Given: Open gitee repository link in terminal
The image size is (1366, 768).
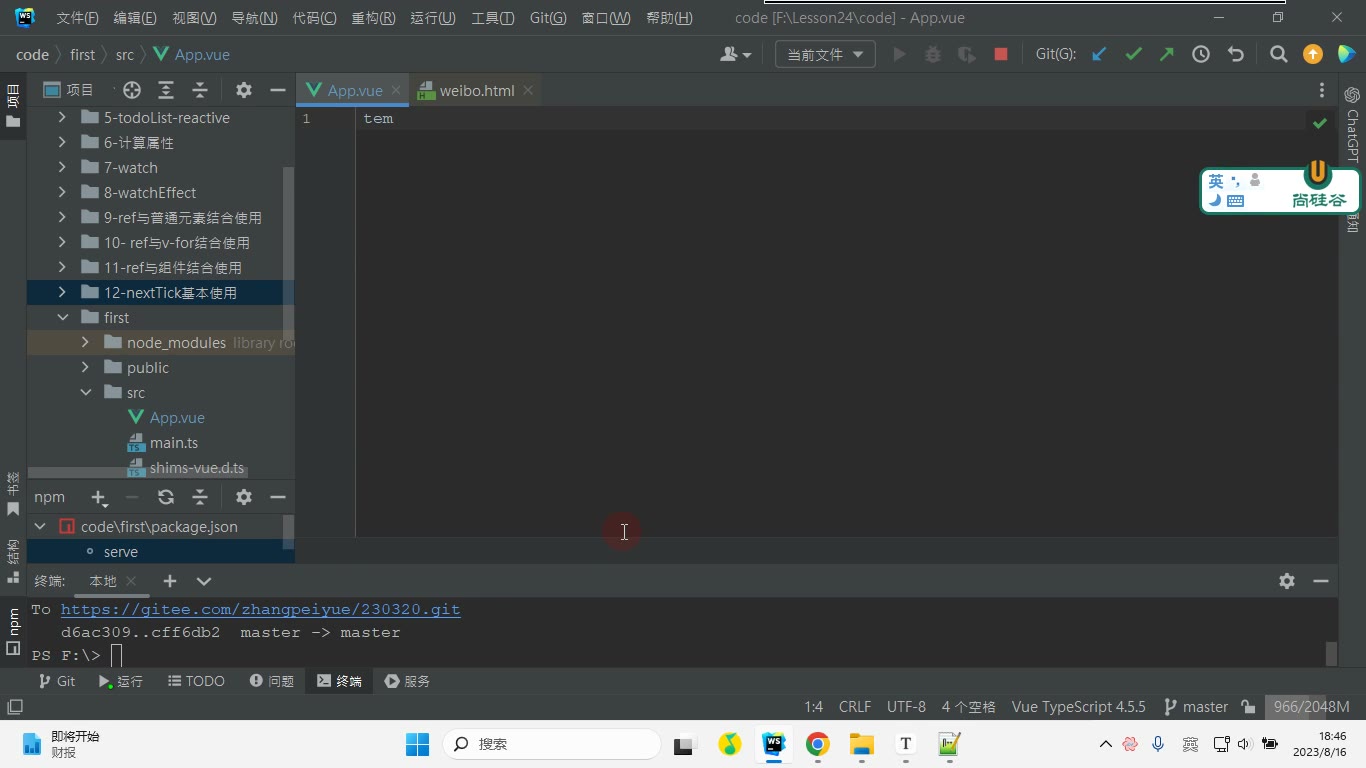Looking at the screenshot, I should [x=260, y=609].
